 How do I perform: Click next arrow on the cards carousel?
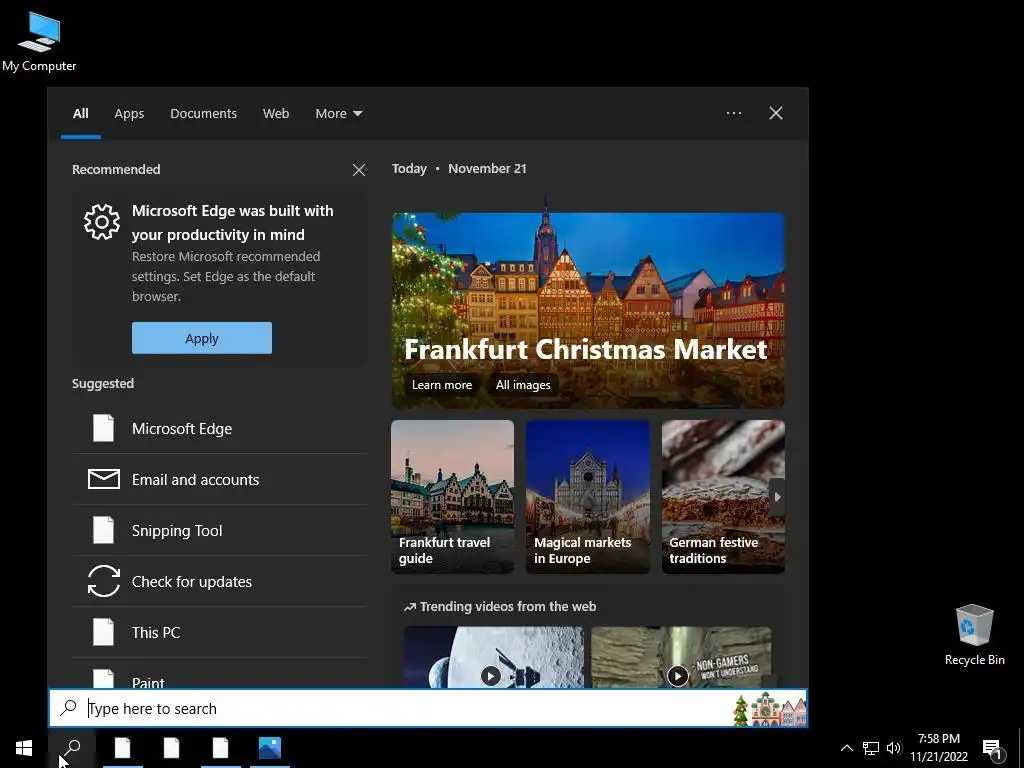pos(777,497)
